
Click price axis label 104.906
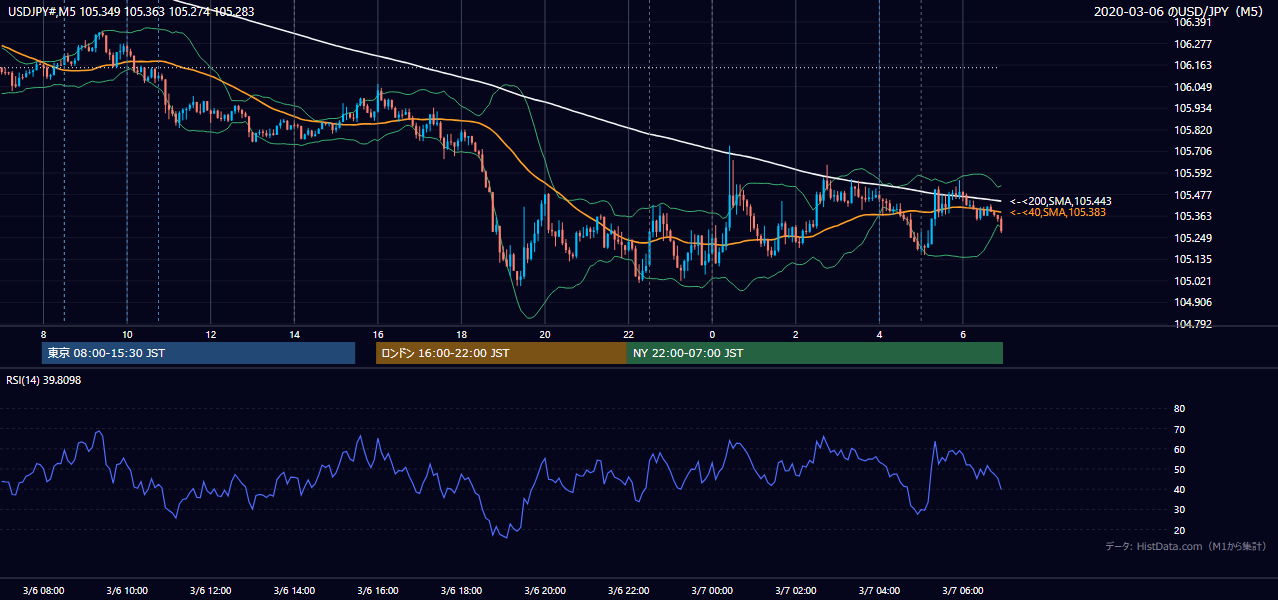[x=1193, y=302]
